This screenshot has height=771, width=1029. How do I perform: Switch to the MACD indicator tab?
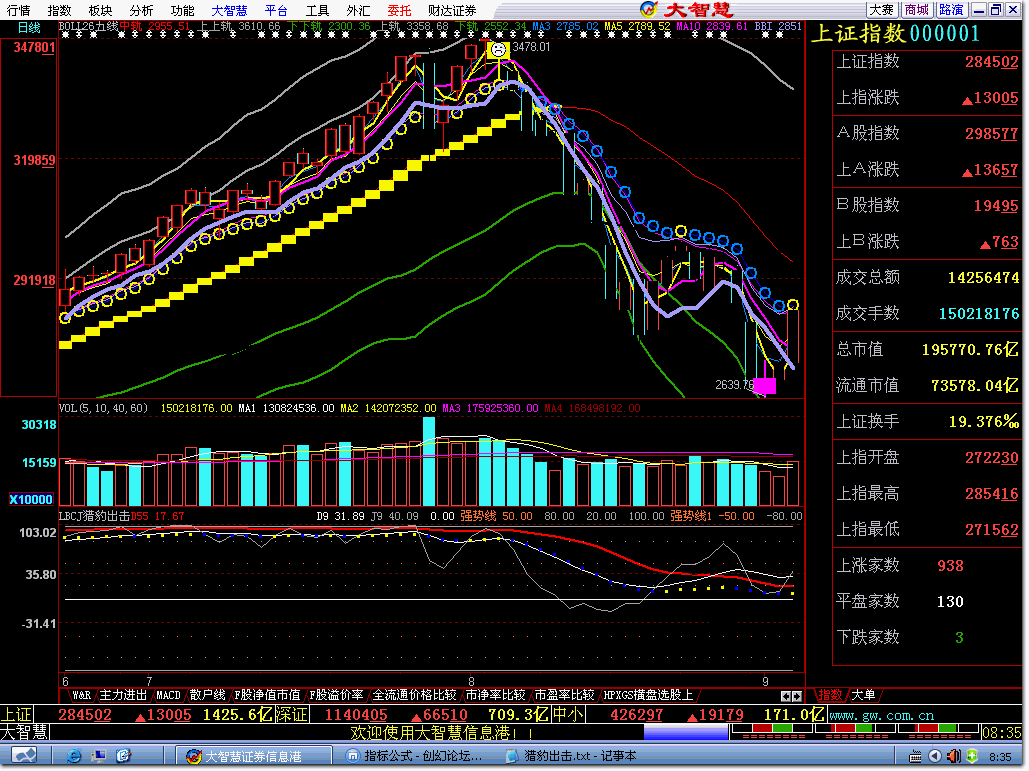point(168,696)
